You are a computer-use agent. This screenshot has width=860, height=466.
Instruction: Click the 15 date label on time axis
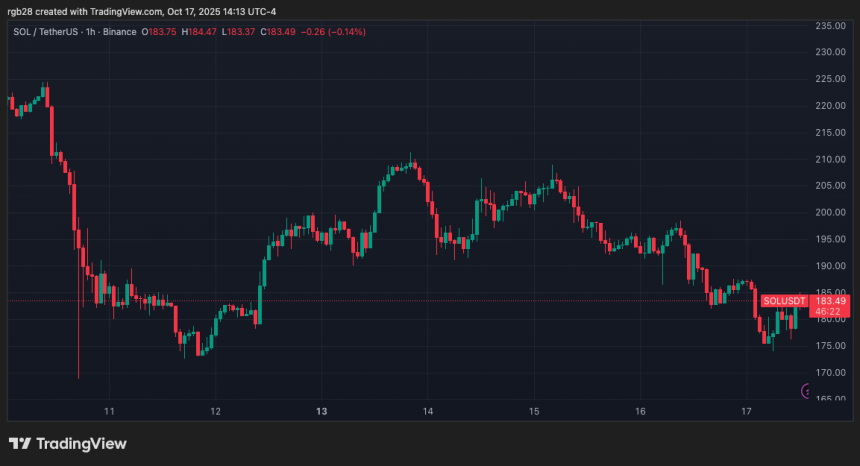(x=534, y=411)
